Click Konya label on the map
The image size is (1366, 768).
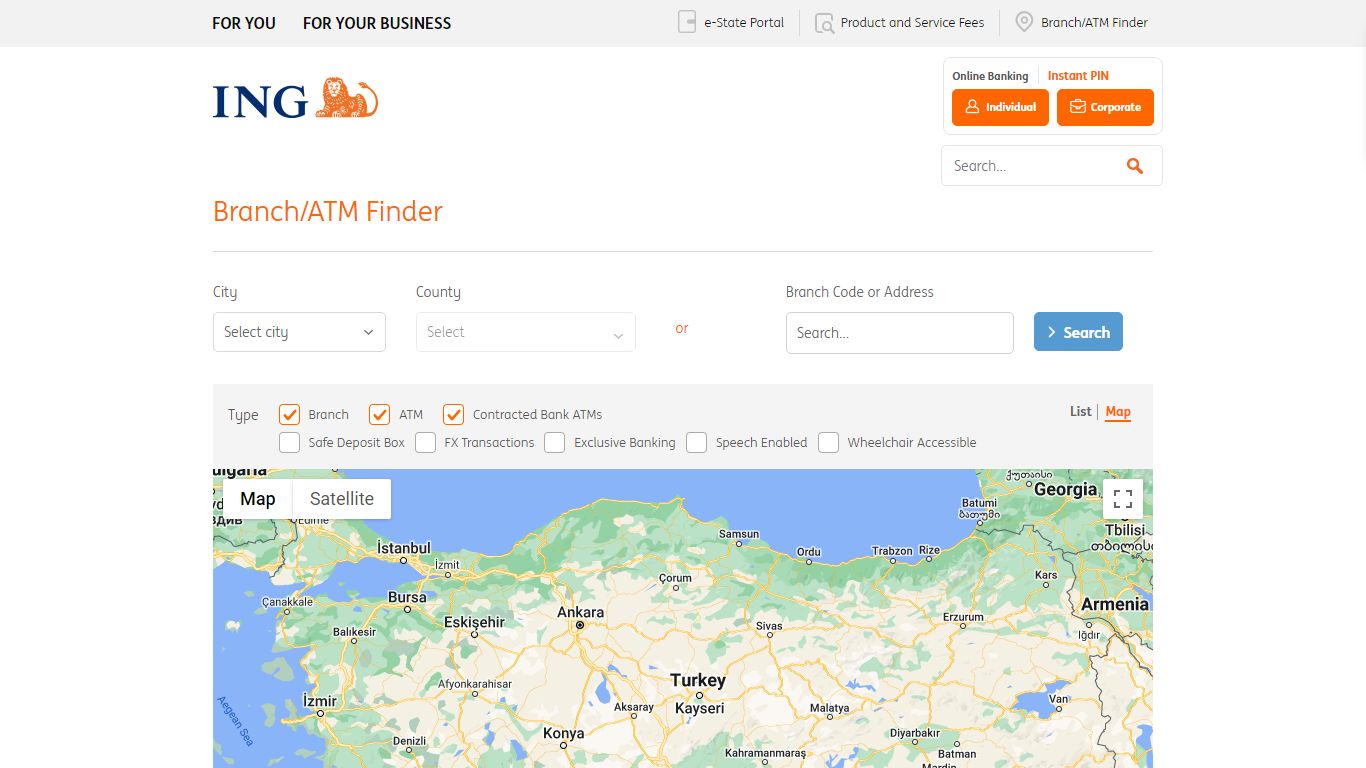[563, 733]
